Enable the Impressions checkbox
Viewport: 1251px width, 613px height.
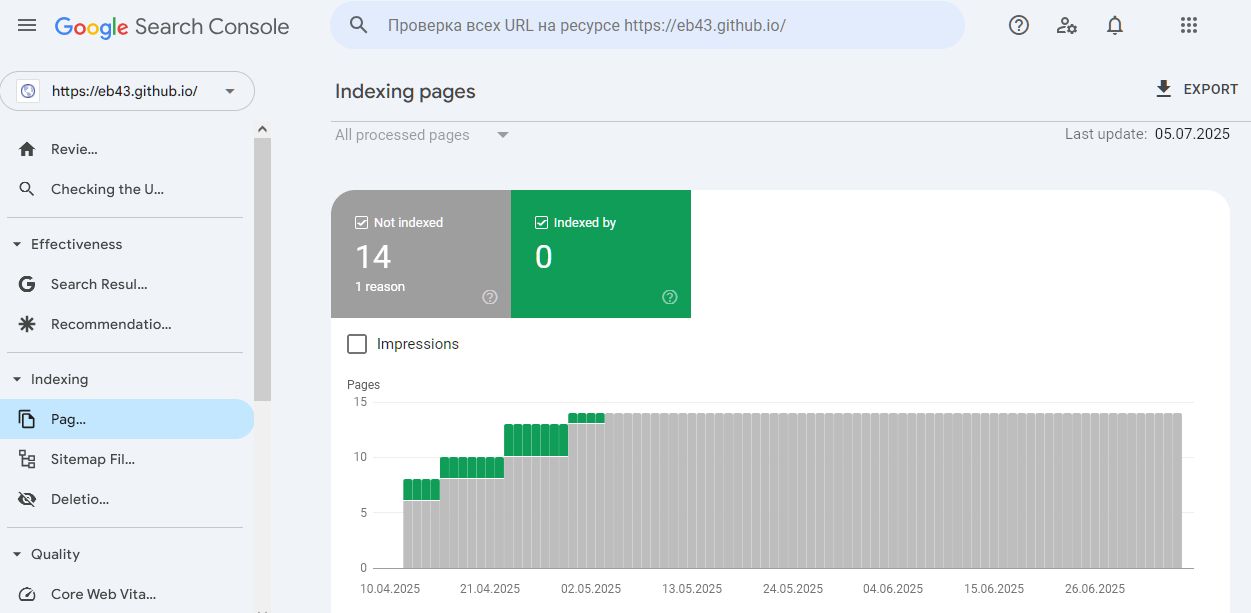(357, 344)
